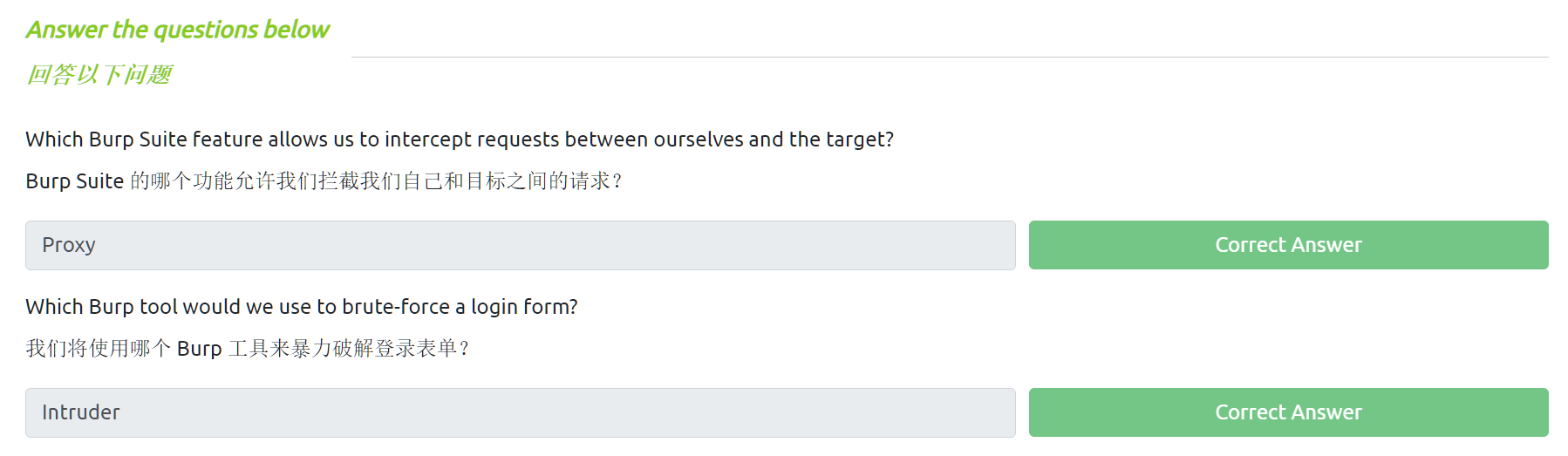
Task: Click the green Chinese heading "回答以下问题"
Action: 99,75
